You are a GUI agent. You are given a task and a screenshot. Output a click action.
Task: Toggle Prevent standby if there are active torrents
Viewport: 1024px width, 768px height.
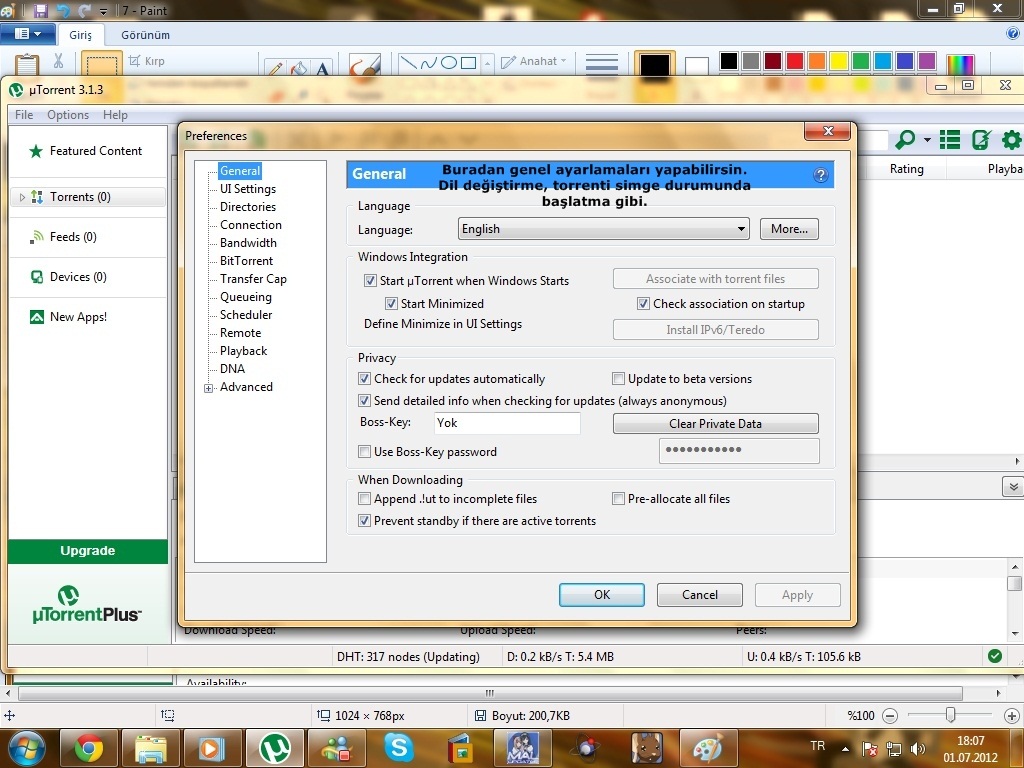click(x=364, y=521)
